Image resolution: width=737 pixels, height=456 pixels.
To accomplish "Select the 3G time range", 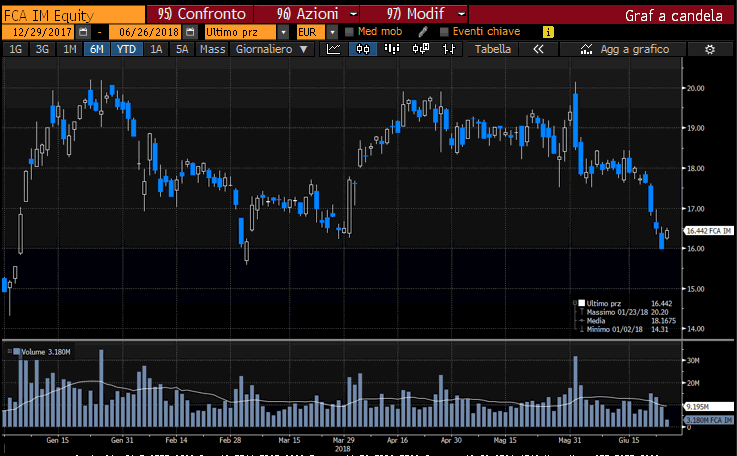I will coord(42,49).
